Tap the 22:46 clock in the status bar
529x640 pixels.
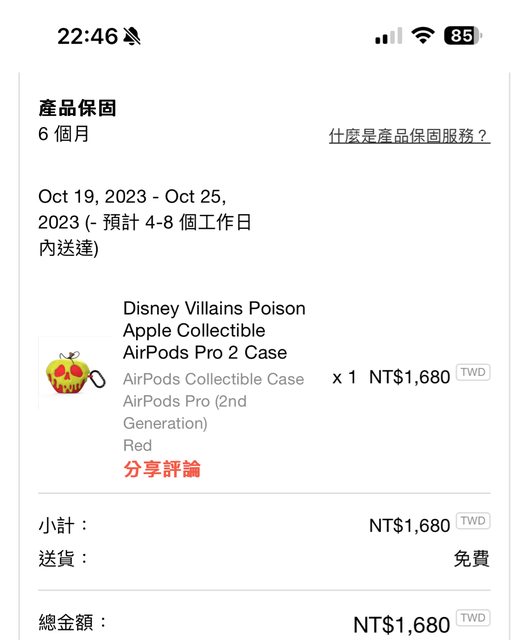[87, 36]
